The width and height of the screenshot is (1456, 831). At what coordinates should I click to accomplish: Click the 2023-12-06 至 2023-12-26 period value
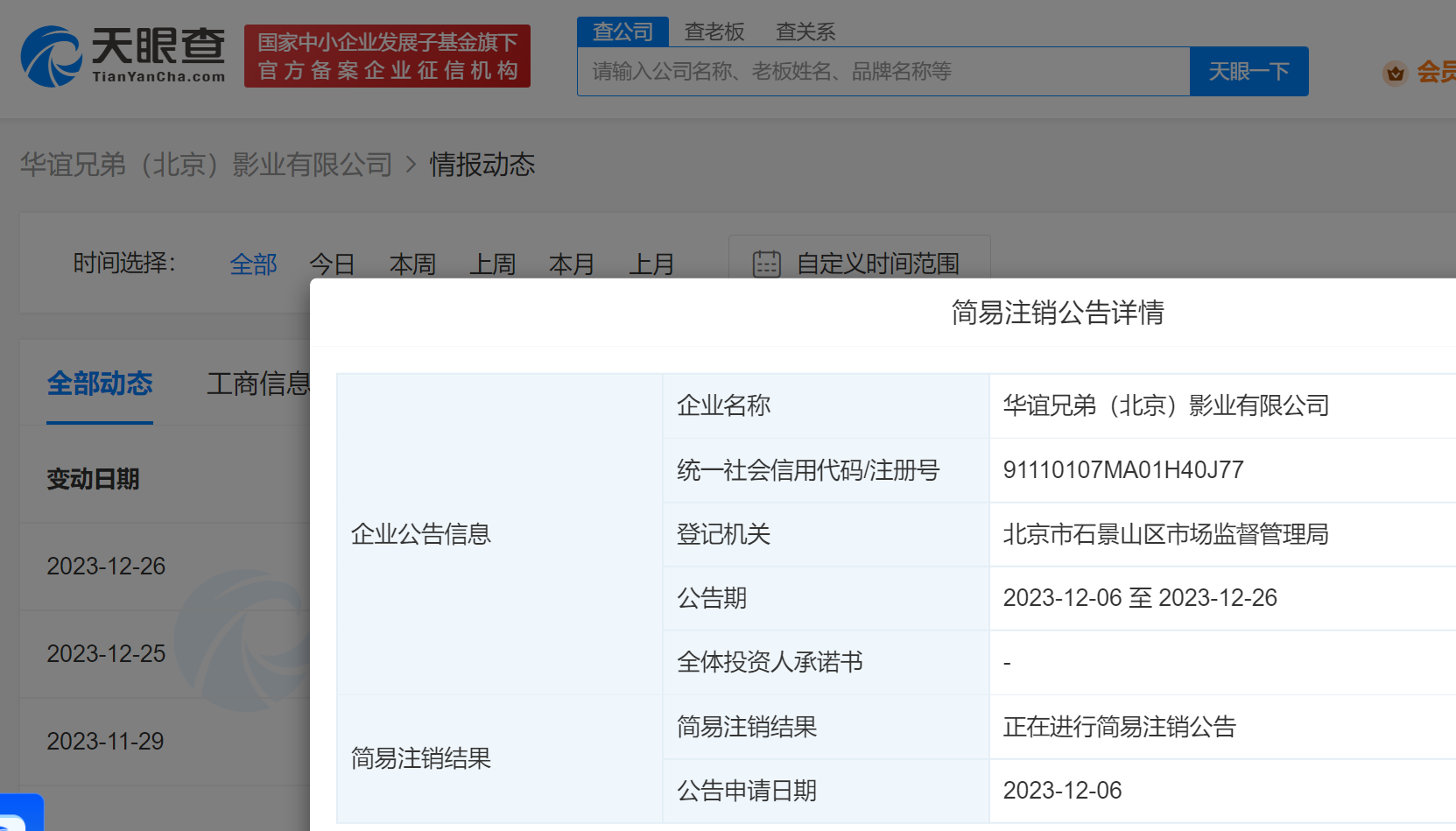coord(1140,598)
